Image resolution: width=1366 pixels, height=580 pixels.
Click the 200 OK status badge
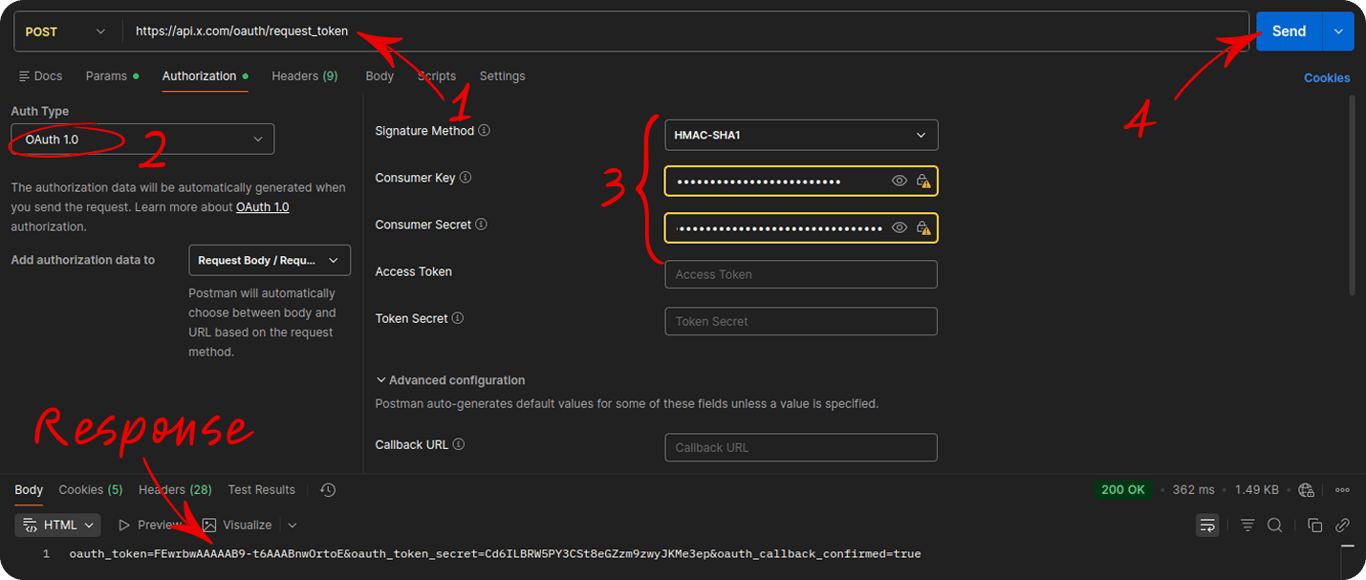pos(1123,490)
